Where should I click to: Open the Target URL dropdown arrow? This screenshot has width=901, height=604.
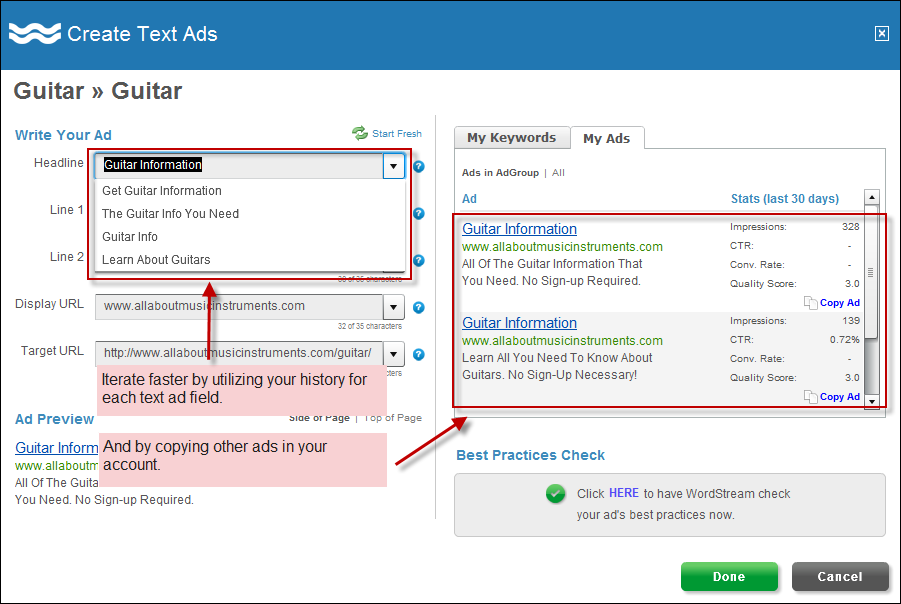[393, 353]
